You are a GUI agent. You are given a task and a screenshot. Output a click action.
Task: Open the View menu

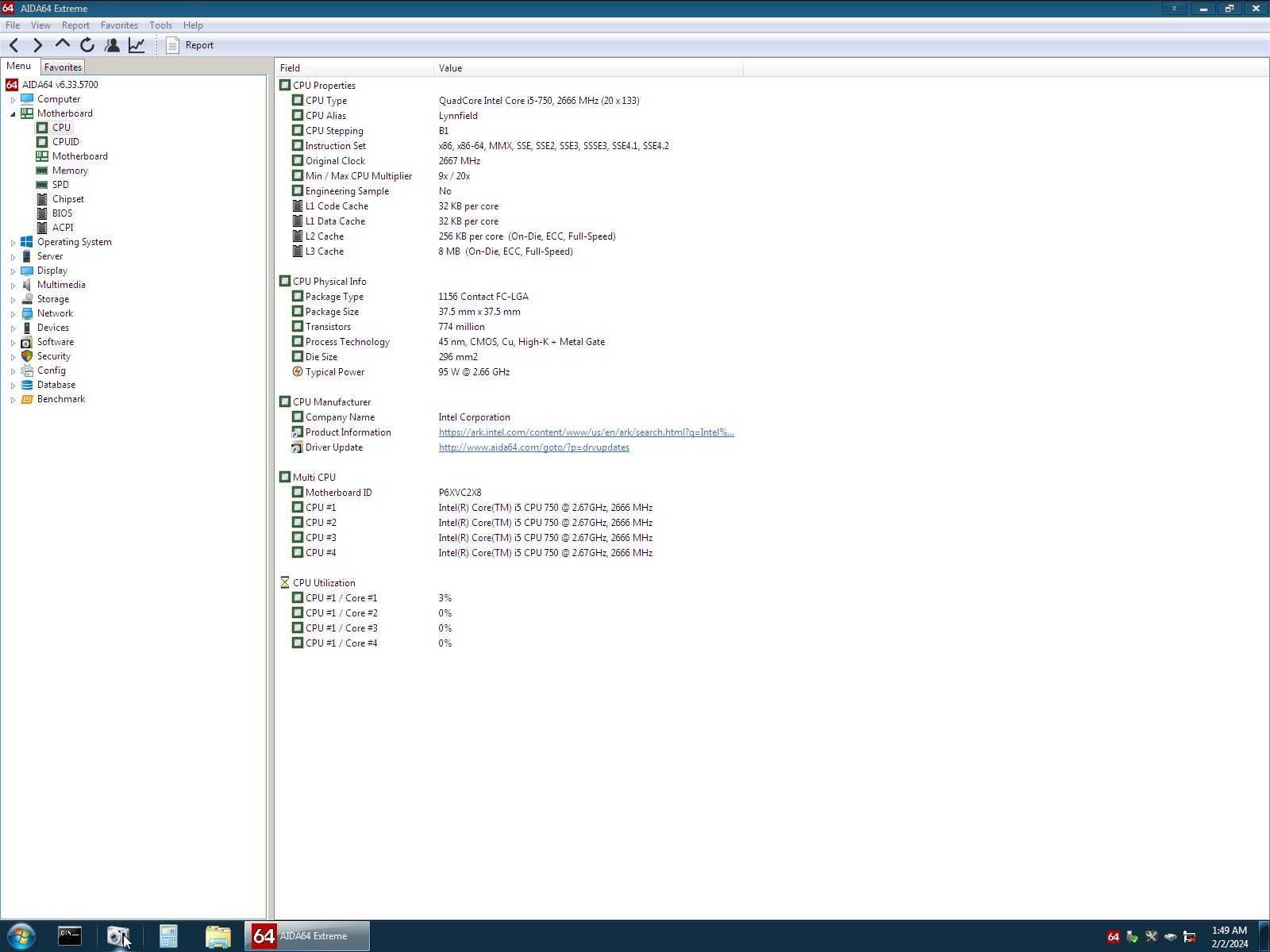40,25
